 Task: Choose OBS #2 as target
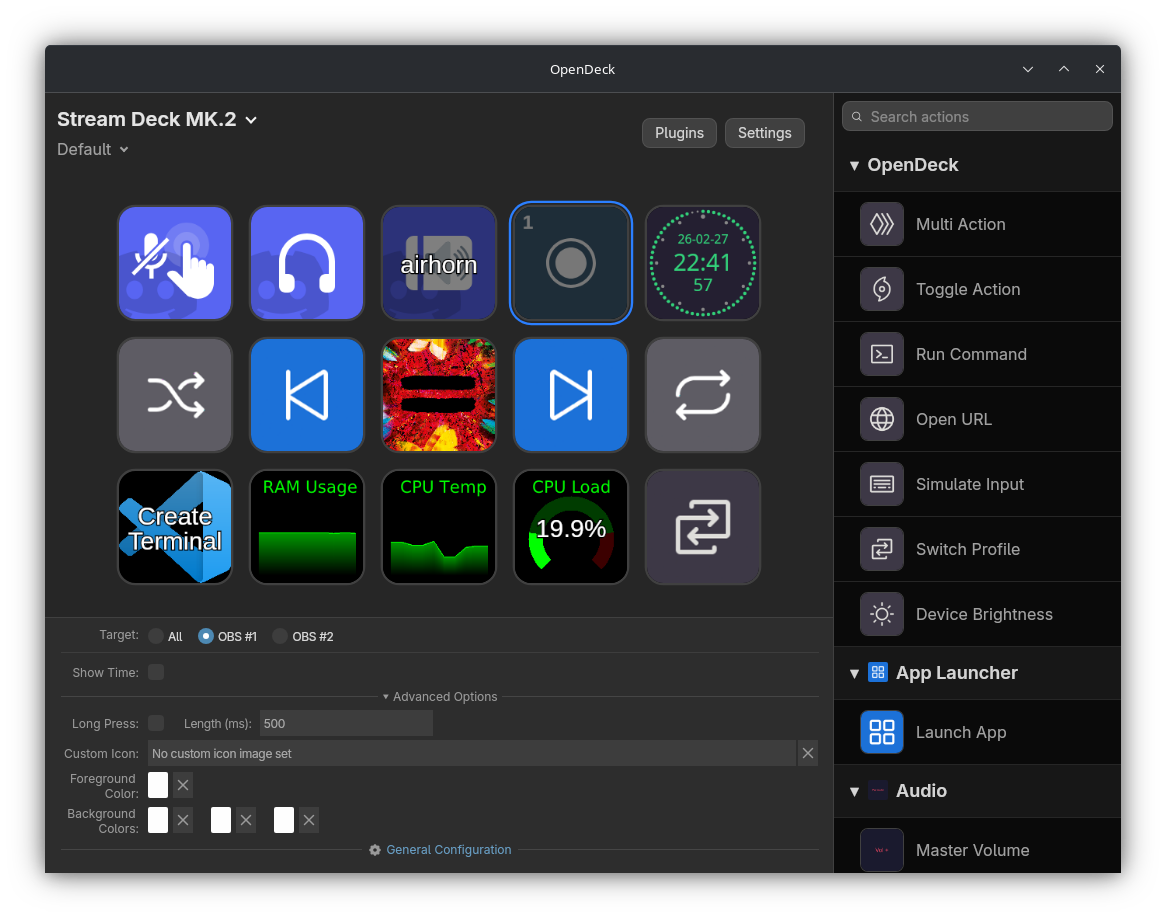(280, 636)
